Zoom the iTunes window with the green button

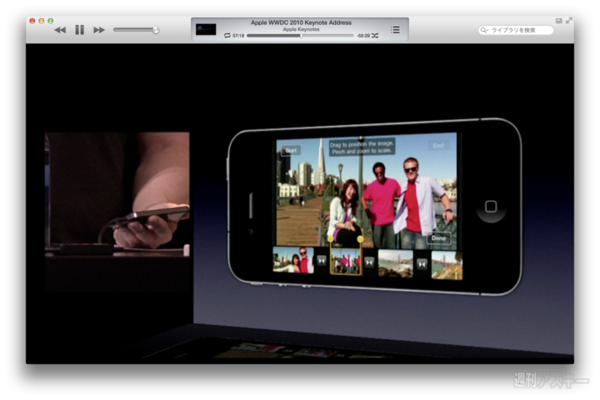[51, 21]
